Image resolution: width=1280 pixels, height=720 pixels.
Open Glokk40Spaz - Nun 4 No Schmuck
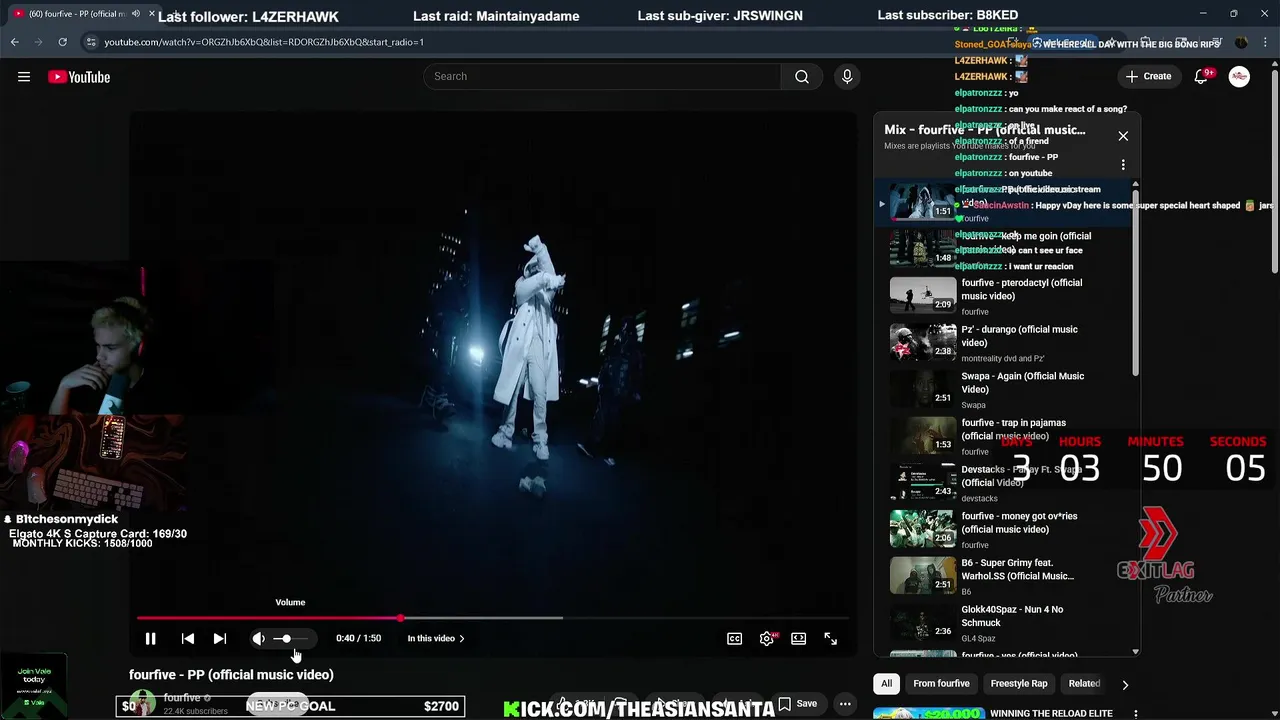coord(1012,616)
